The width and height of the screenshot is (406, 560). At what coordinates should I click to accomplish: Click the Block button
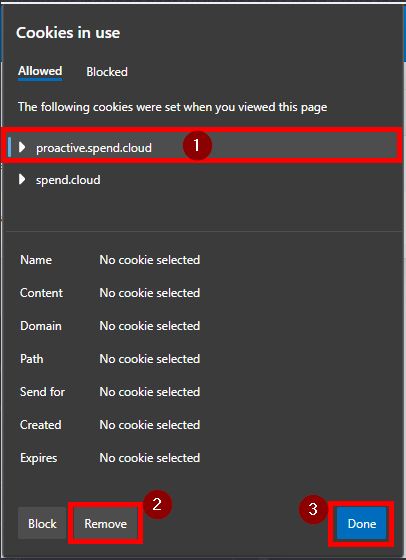[42, 523]
